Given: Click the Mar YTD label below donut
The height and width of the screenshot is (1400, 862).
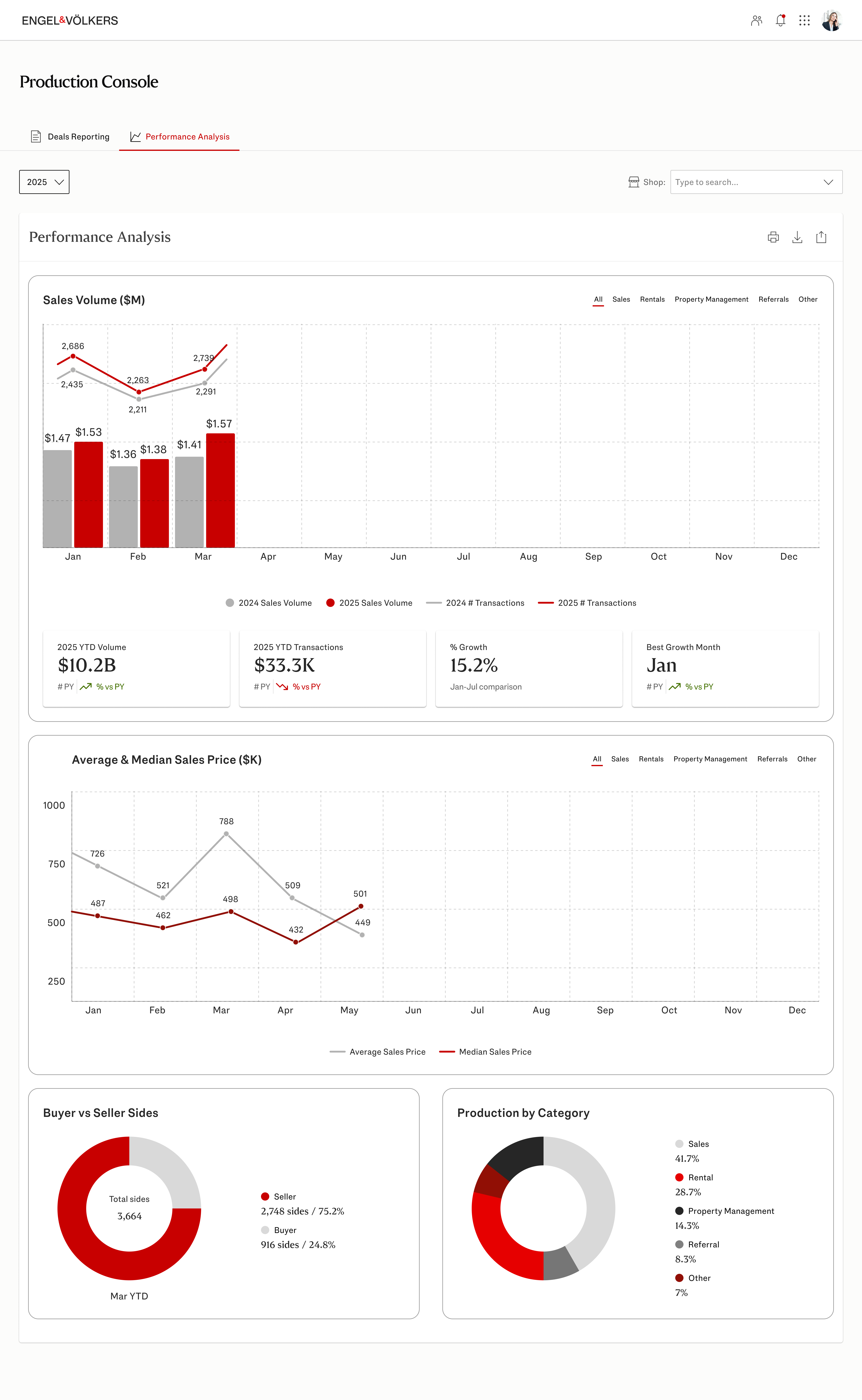Looking at the screenshot, I should tap(129, 1296).
